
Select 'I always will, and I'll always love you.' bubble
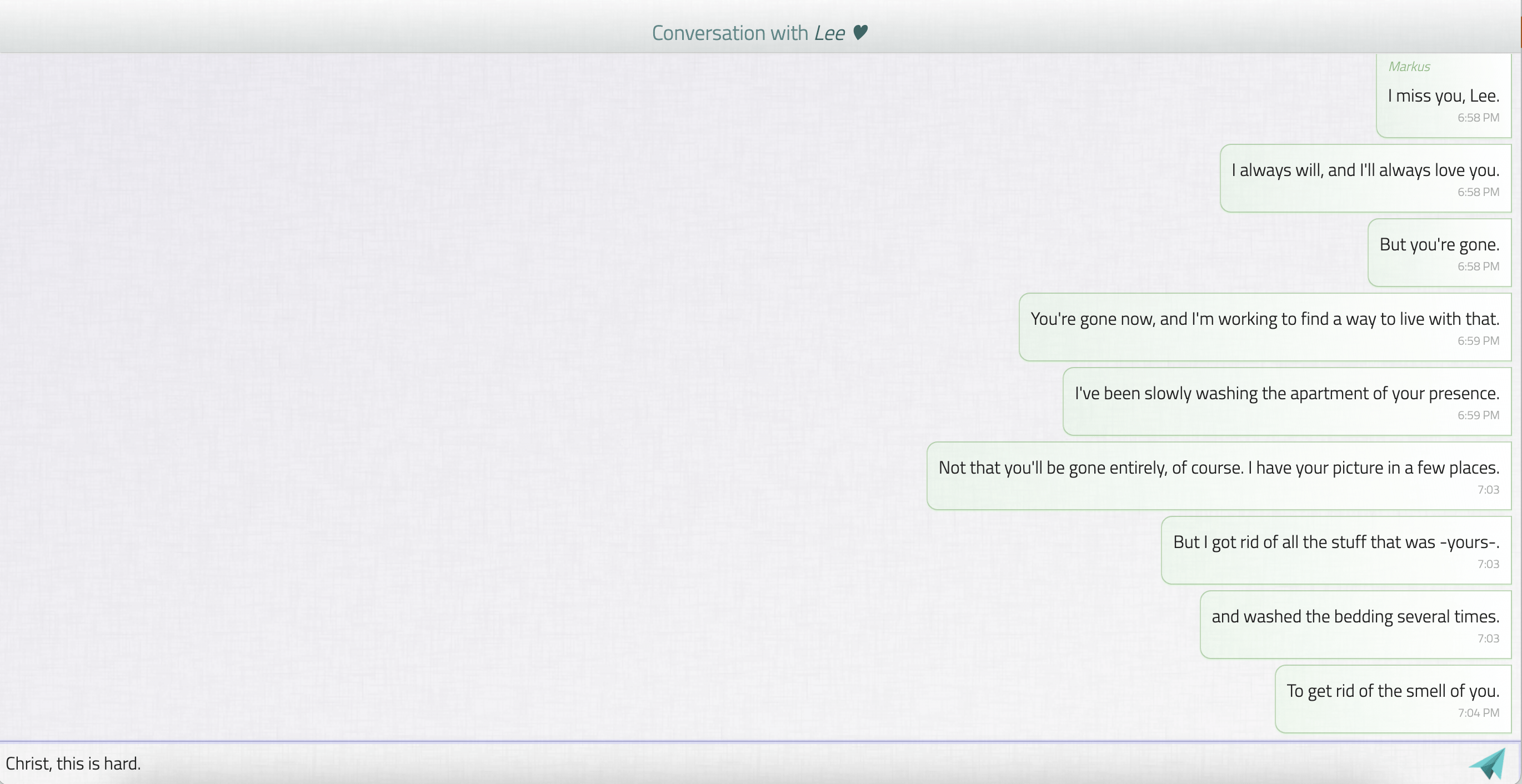(x=1365, y=178)
